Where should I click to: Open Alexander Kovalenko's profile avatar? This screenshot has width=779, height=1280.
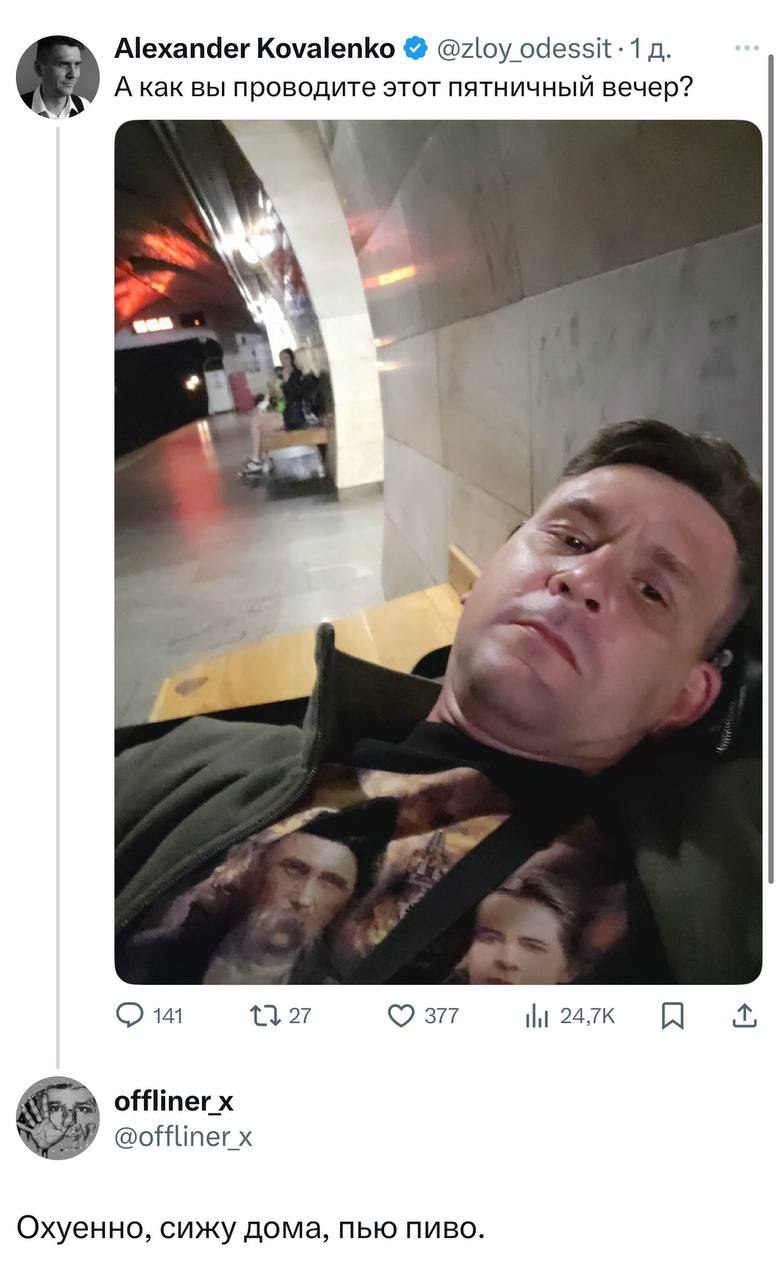(58, 77)
